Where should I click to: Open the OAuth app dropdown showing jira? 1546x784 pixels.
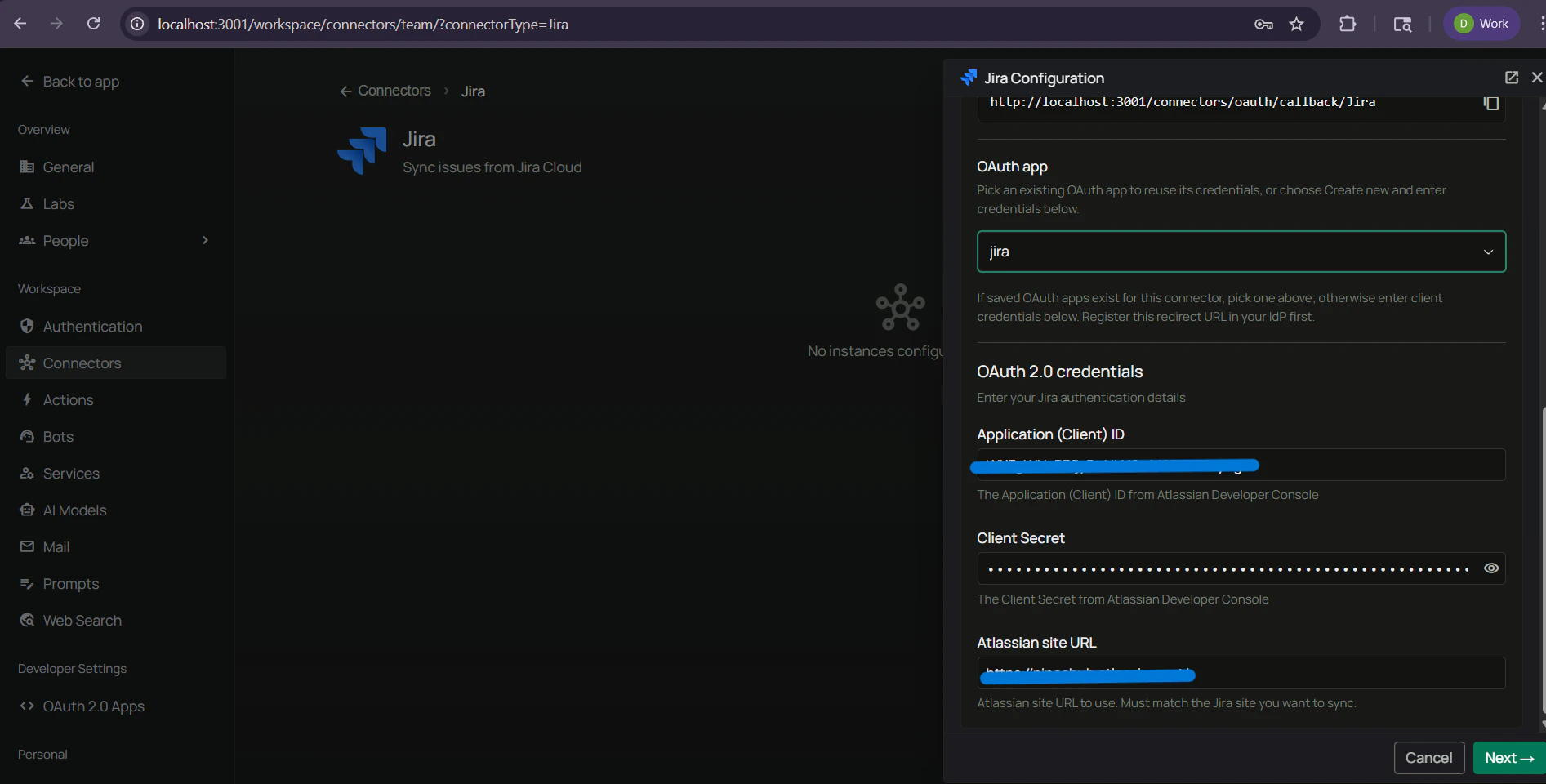1241,252
